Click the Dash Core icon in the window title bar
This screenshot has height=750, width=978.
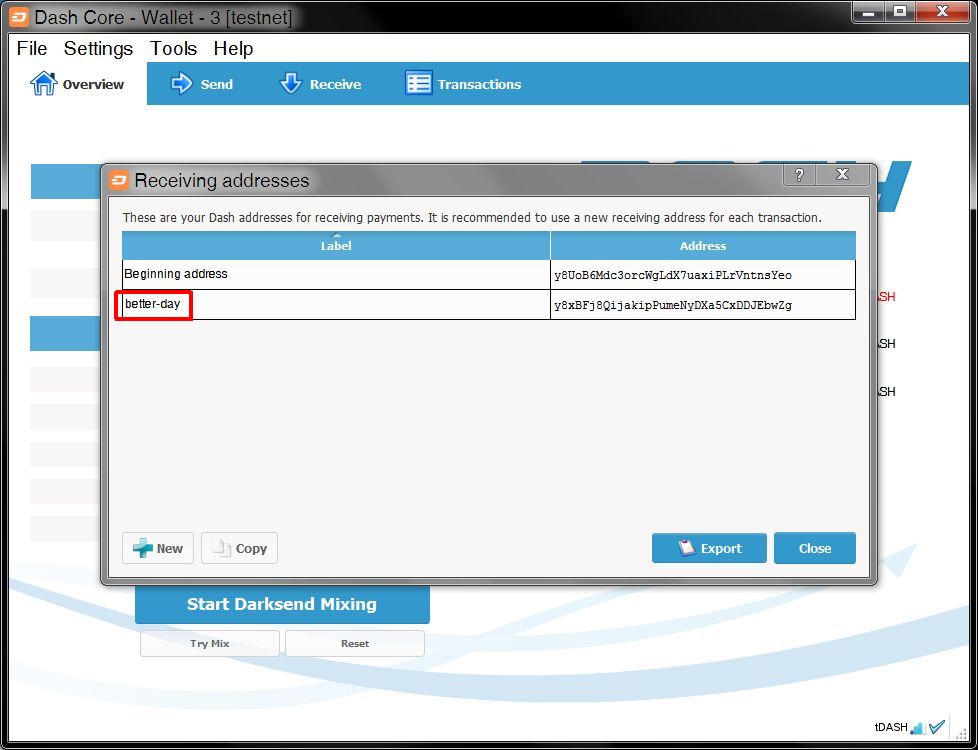pyautogui.click(x=19, y=17)
